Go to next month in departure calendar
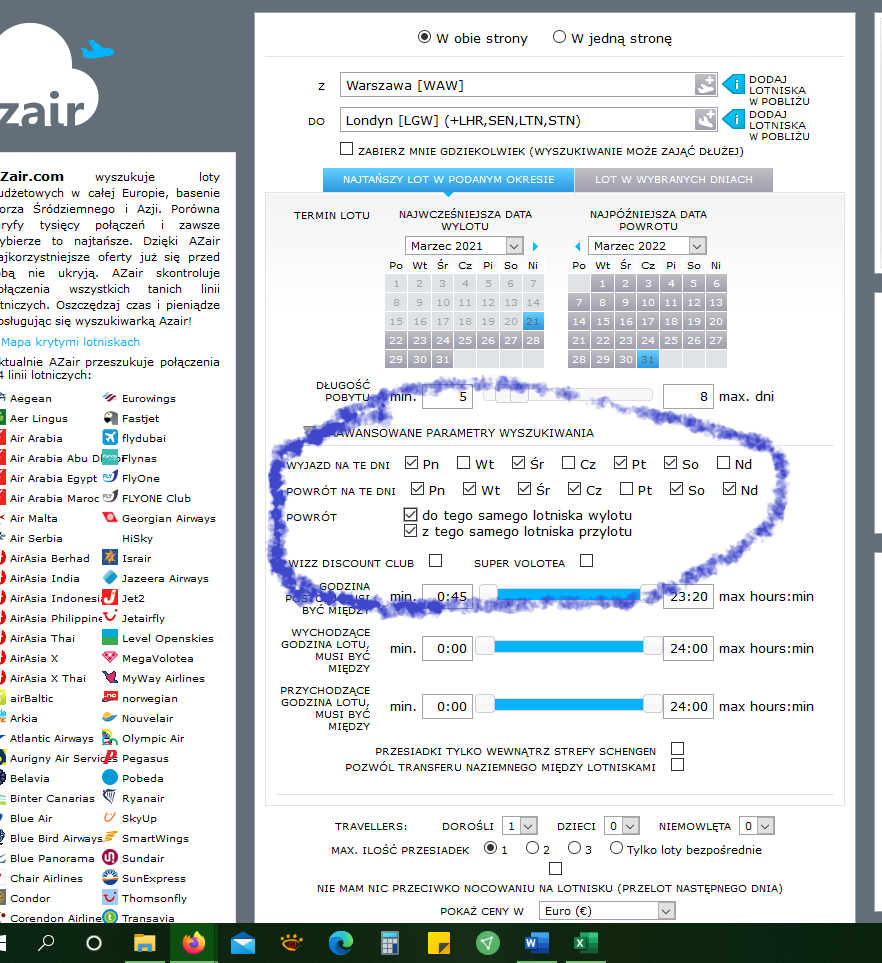The image size is (882, 963). [x=535, y=246]
